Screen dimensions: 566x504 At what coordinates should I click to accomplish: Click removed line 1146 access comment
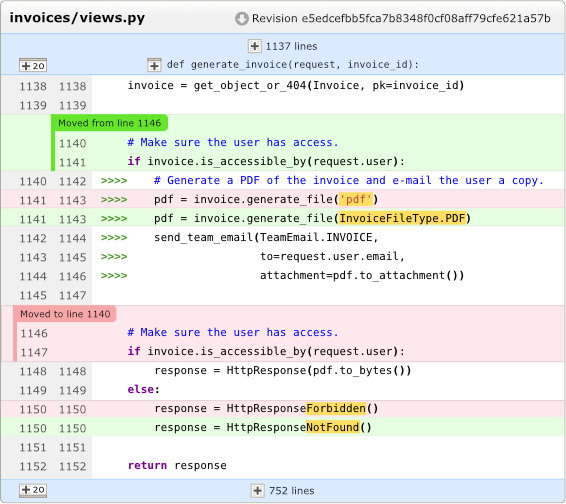(x=233, y=333)
